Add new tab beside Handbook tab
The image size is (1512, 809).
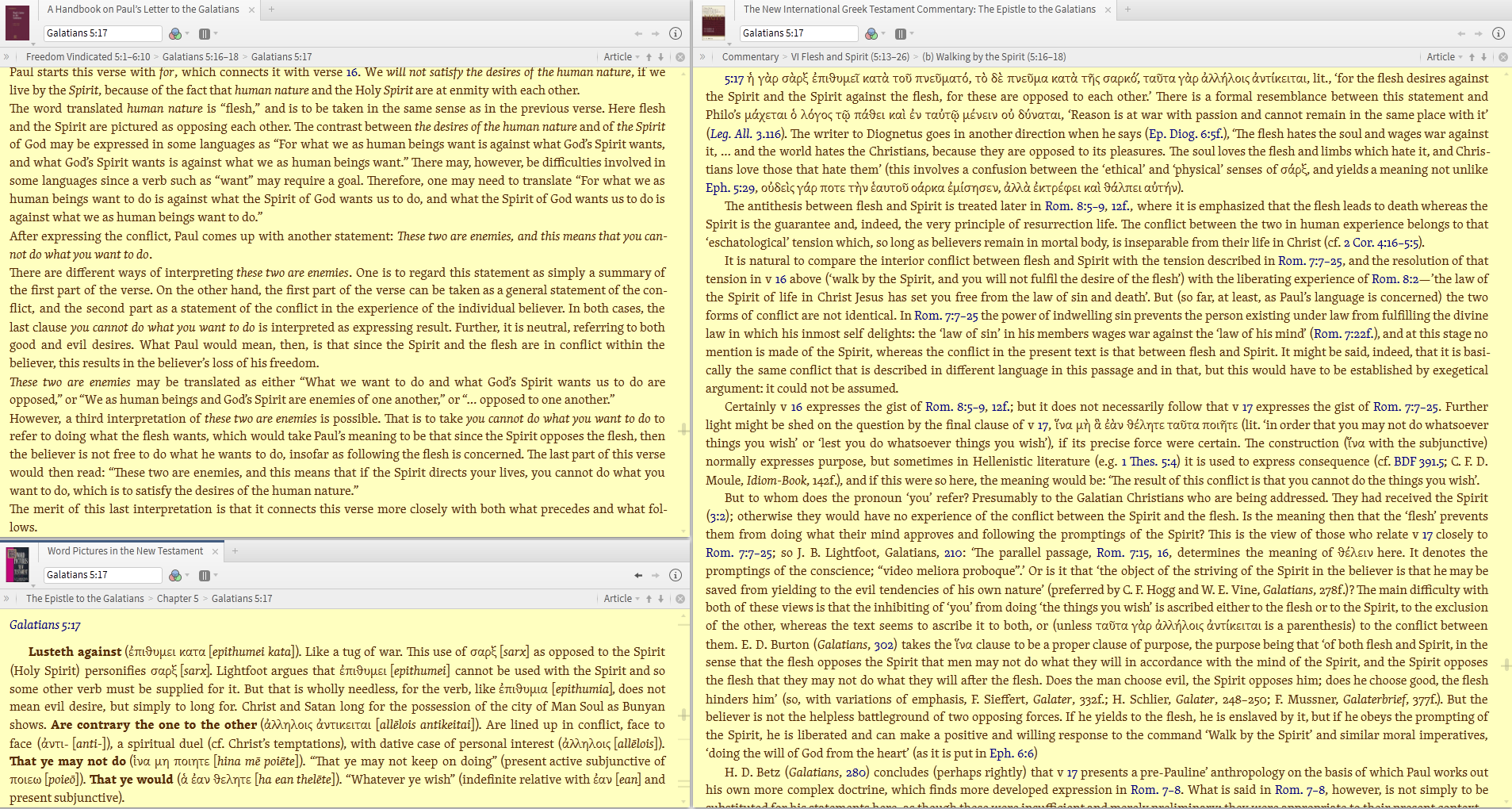click(x=271, y=10)
